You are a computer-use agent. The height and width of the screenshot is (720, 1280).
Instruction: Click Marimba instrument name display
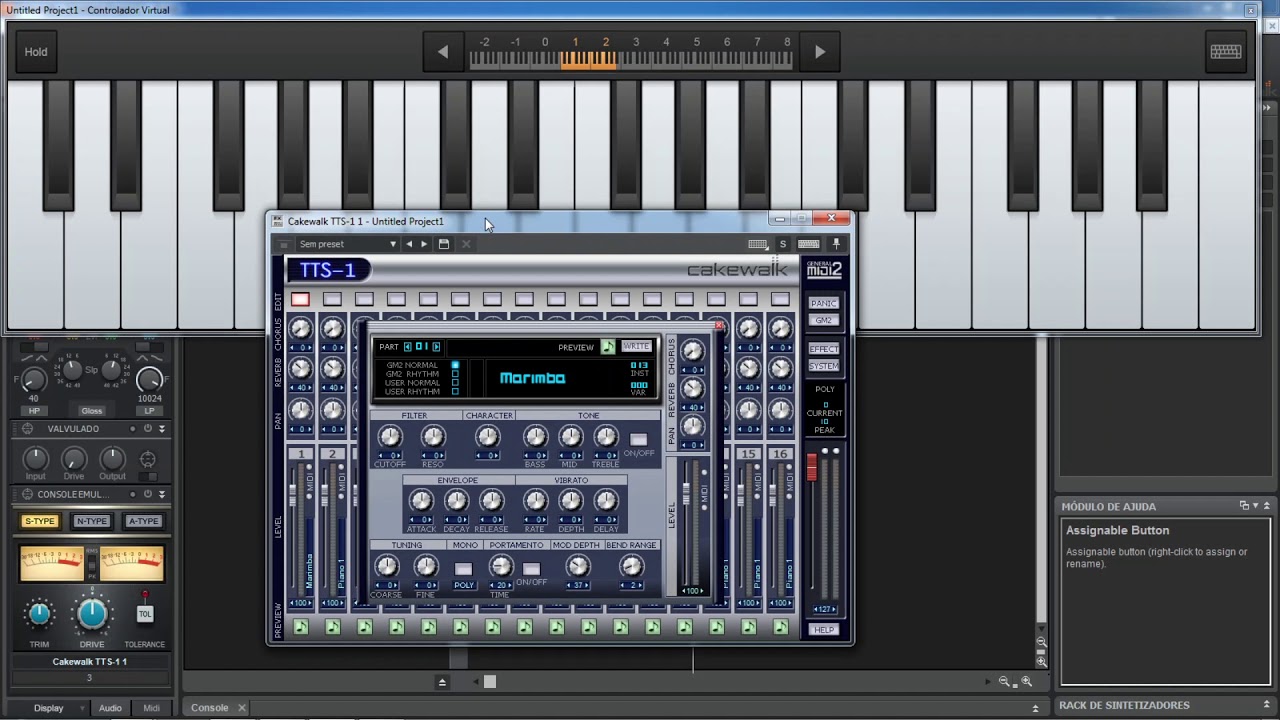coord(532,378)
